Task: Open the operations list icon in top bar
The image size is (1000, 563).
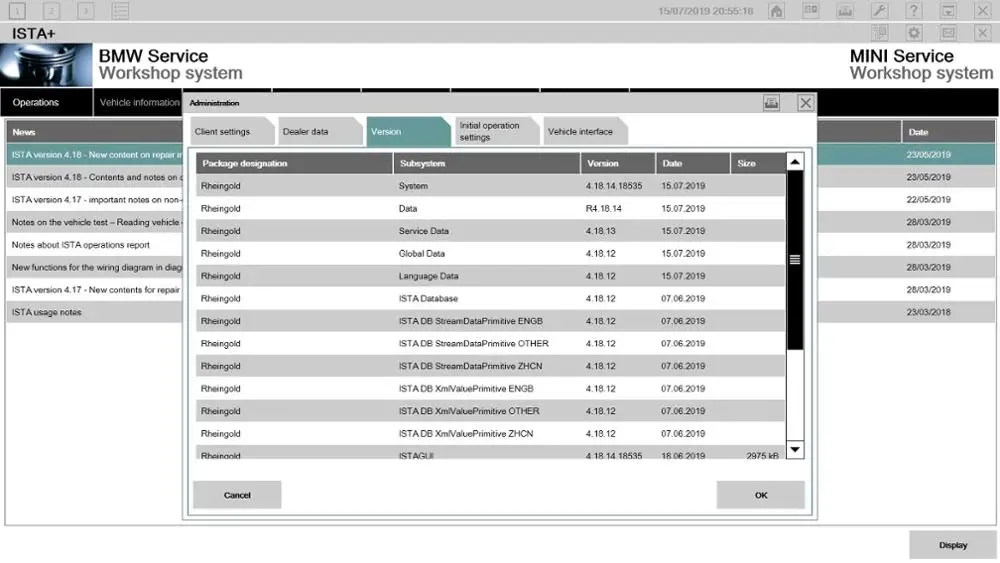Action: [x=121, y=10]
